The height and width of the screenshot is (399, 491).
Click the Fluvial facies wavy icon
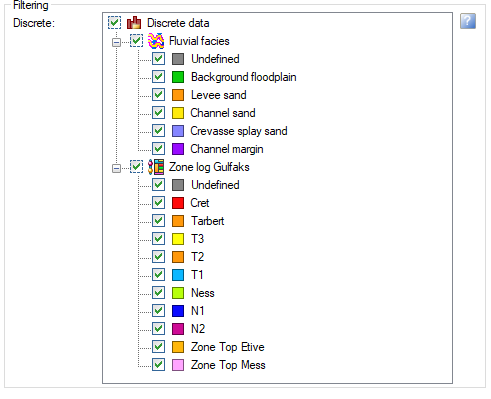[x=156, y=41]
